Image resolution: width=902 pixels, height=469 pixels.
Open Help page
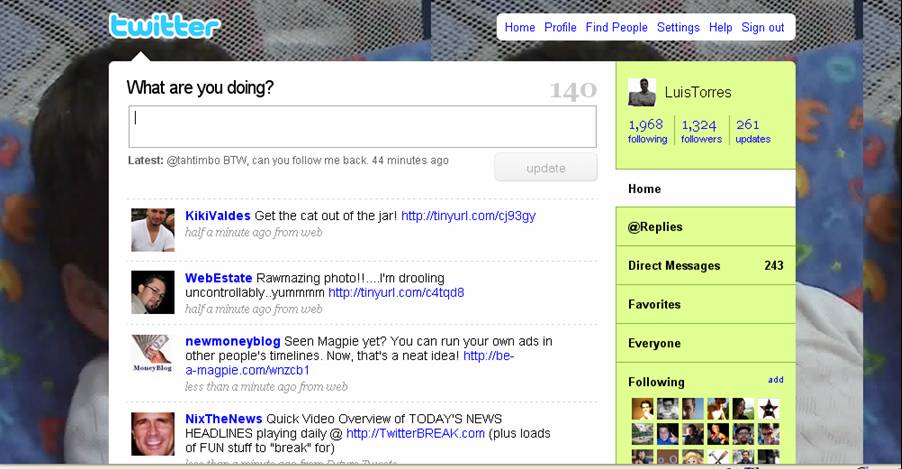(x=720, y=27)
